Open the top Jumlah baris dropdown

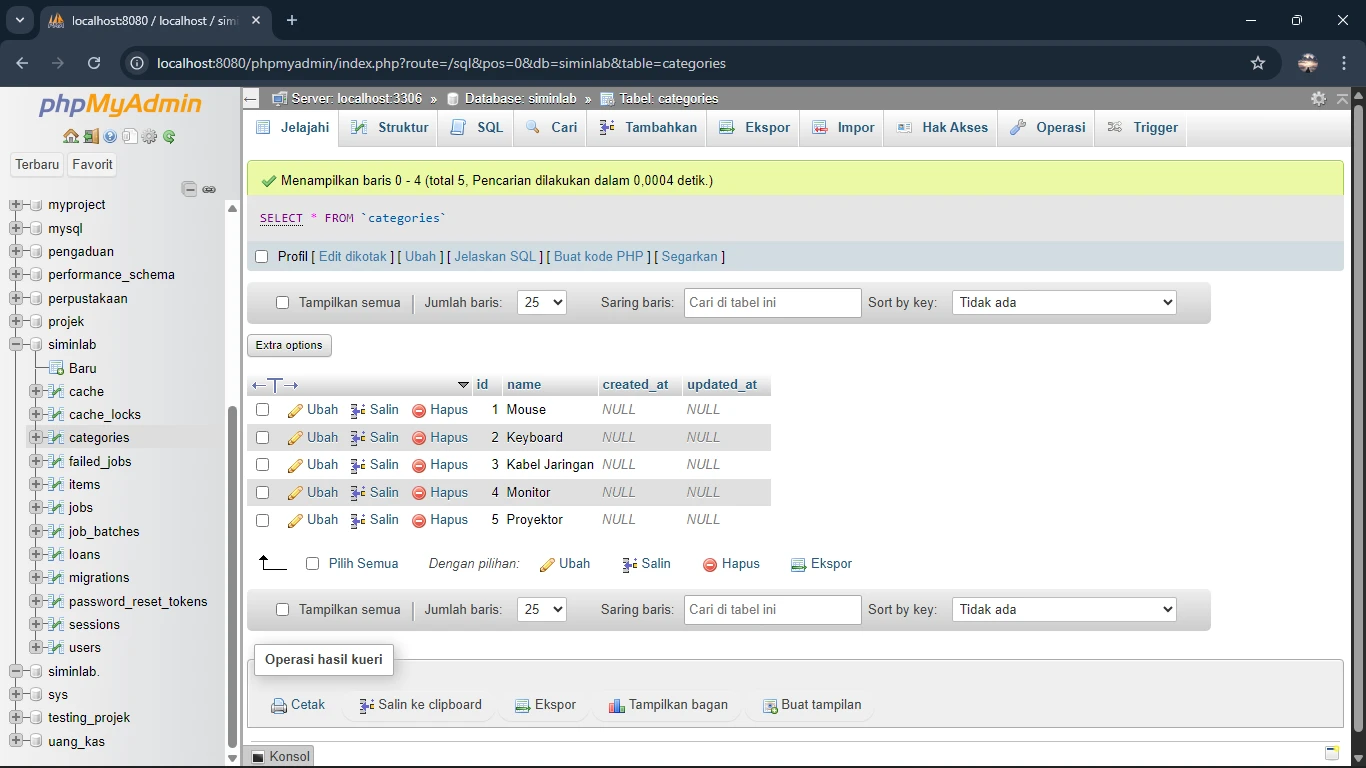tap(541, 303)
